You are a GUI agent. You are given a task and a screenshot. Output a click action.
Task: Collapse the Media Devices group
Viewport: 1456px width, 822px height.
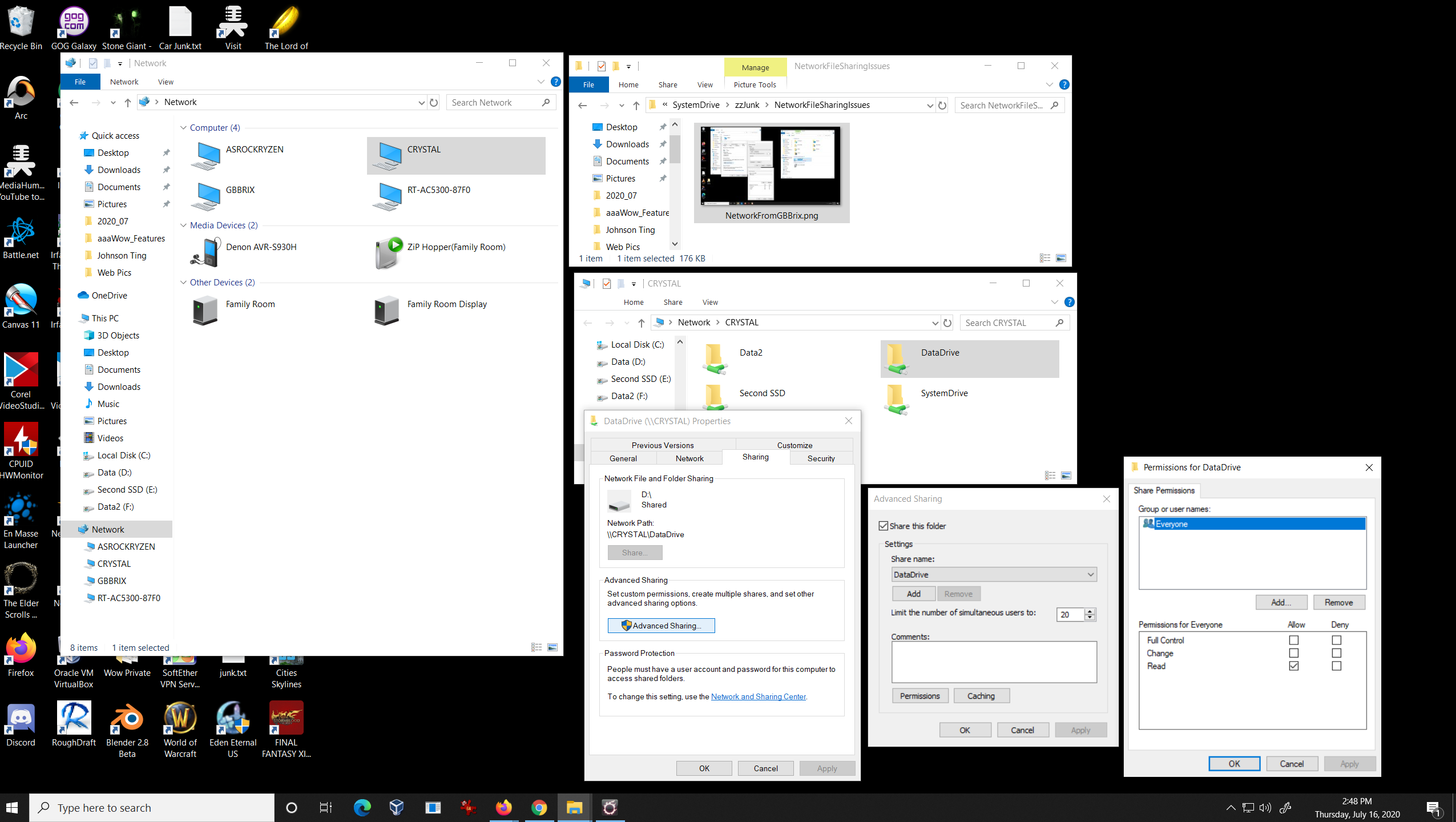coord(183,225)
